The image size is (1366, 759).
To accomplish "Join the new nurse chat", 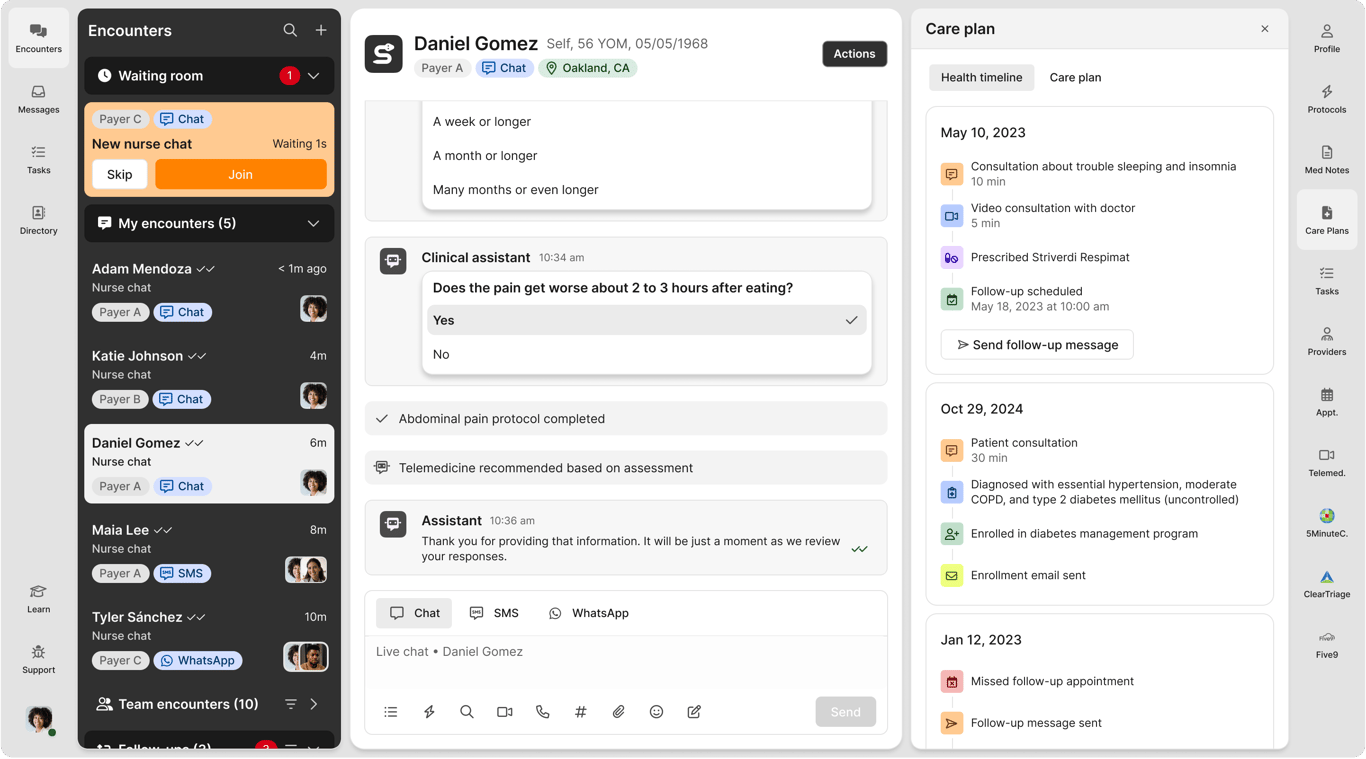I will [x=241, y=174].
